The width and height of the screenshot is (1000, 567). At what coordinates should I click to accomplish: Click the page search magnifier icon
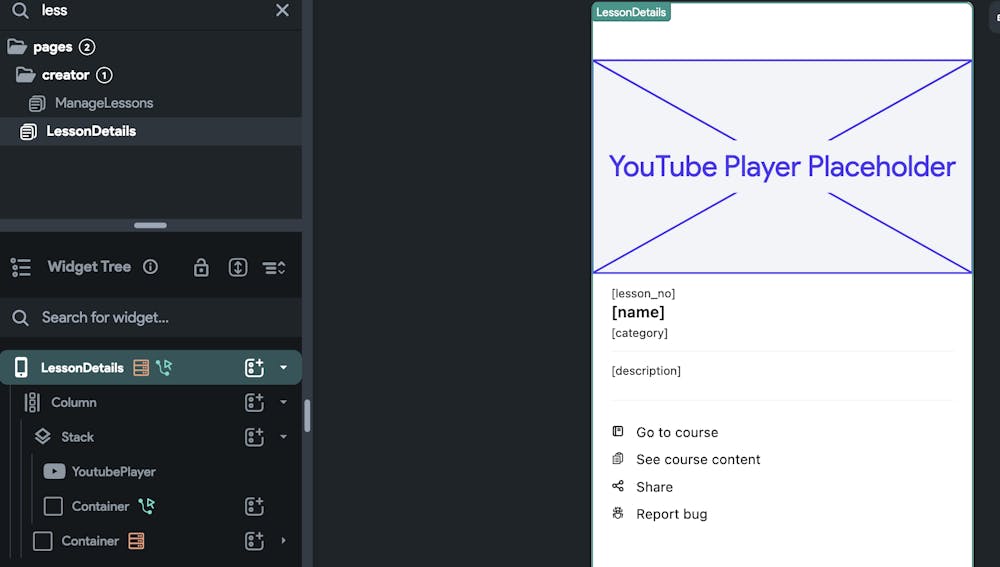click(x=20, y=10)
